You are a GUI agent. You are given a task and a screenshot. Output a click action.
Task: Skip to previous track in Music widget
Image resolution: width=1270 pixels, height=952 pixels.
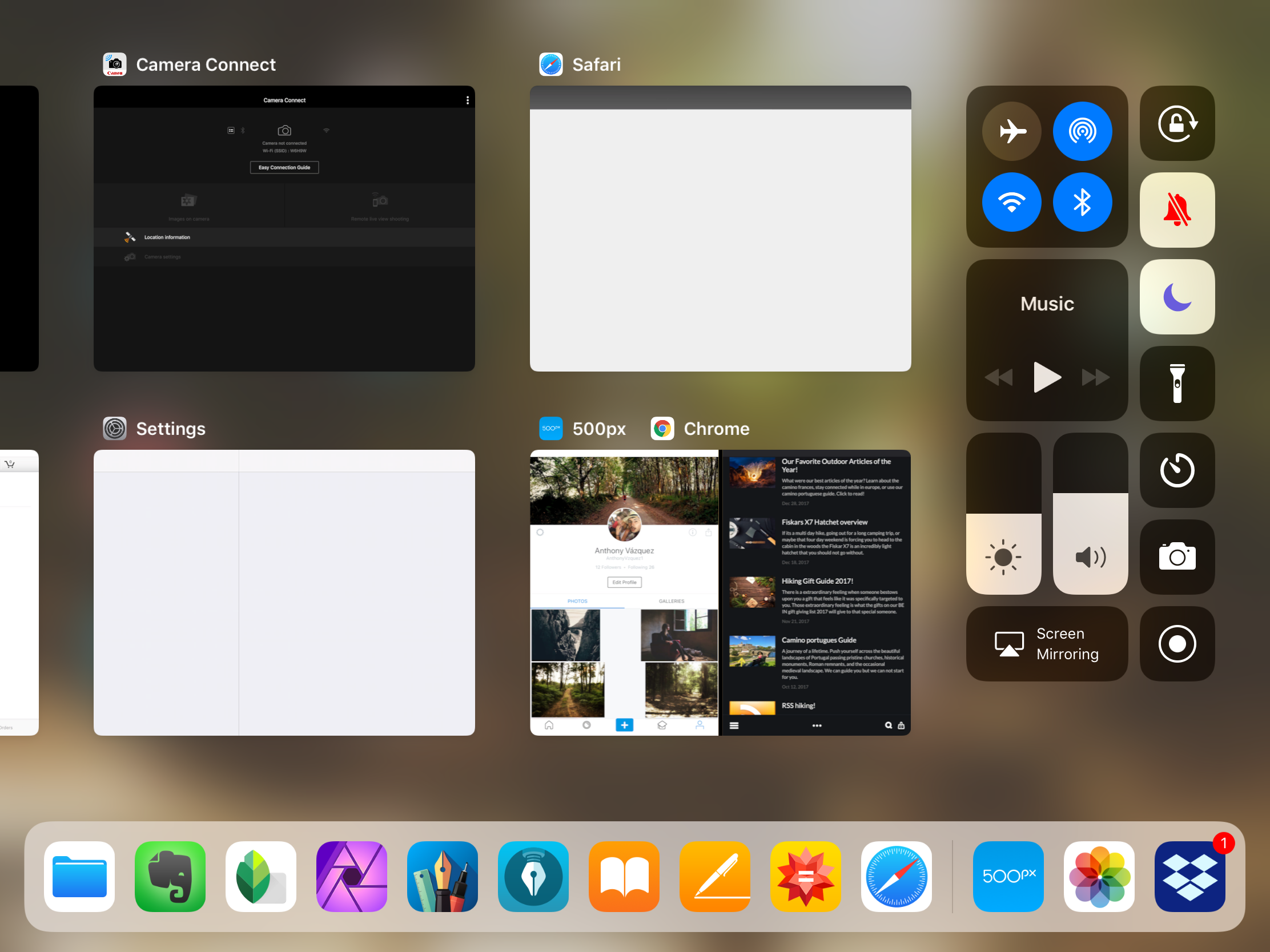point(998,378)
